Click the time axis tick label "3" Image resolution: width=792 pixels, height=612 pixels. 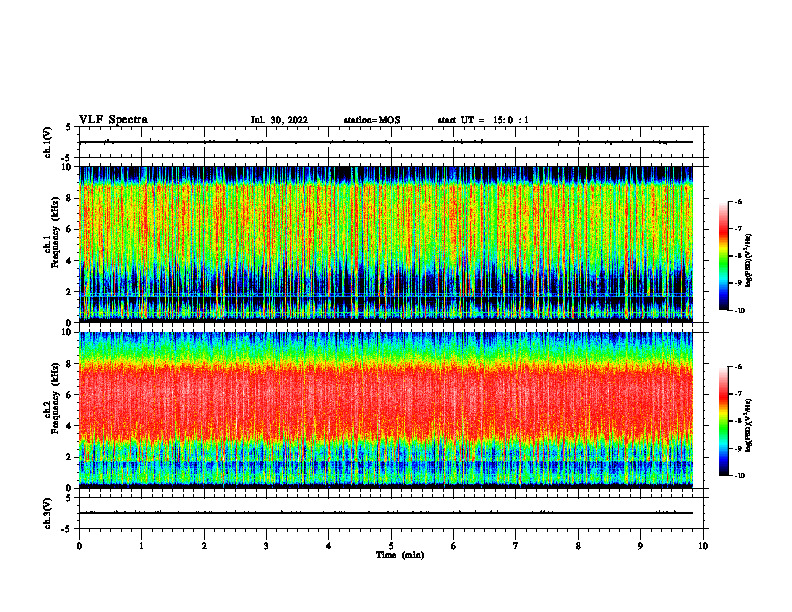(266, 546)
